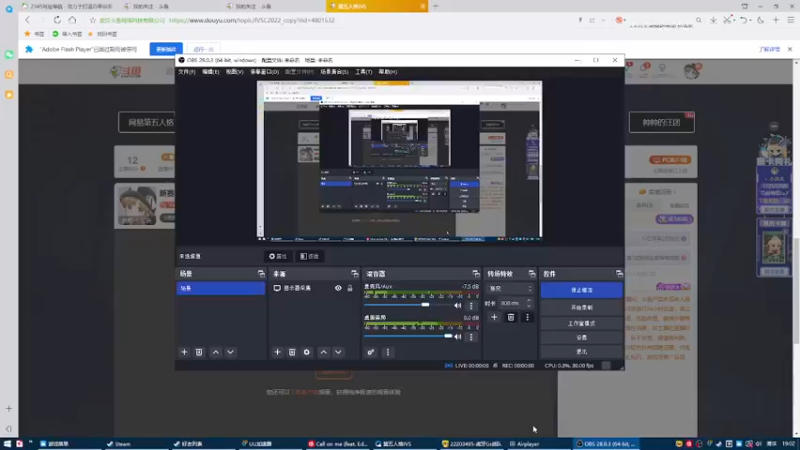The width and height of the screenshot is (800, 450).
Task: Open the Edit menu in OBS
Action: [211, 72]
